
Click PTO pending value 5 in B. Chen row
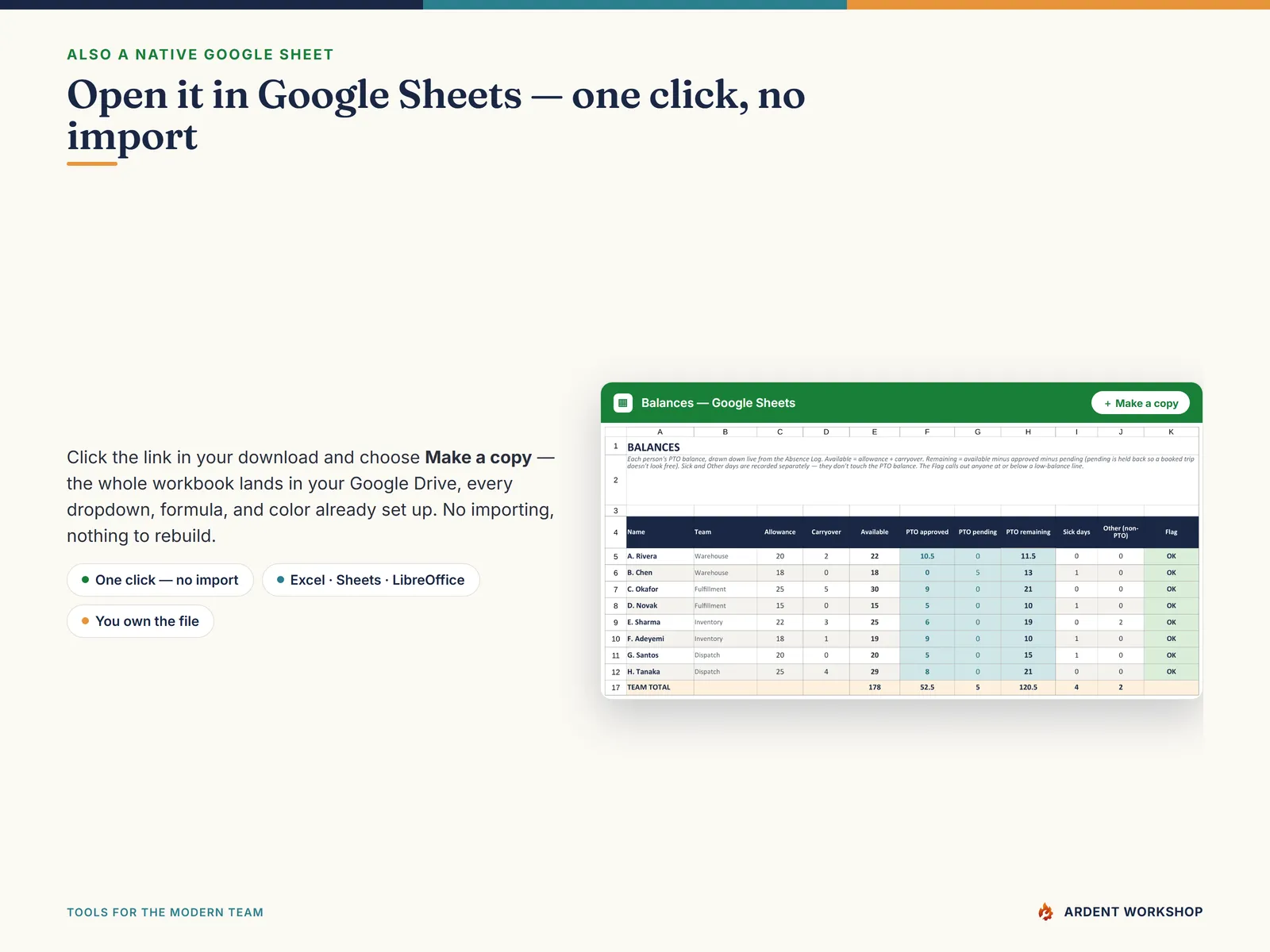point(977,573)
